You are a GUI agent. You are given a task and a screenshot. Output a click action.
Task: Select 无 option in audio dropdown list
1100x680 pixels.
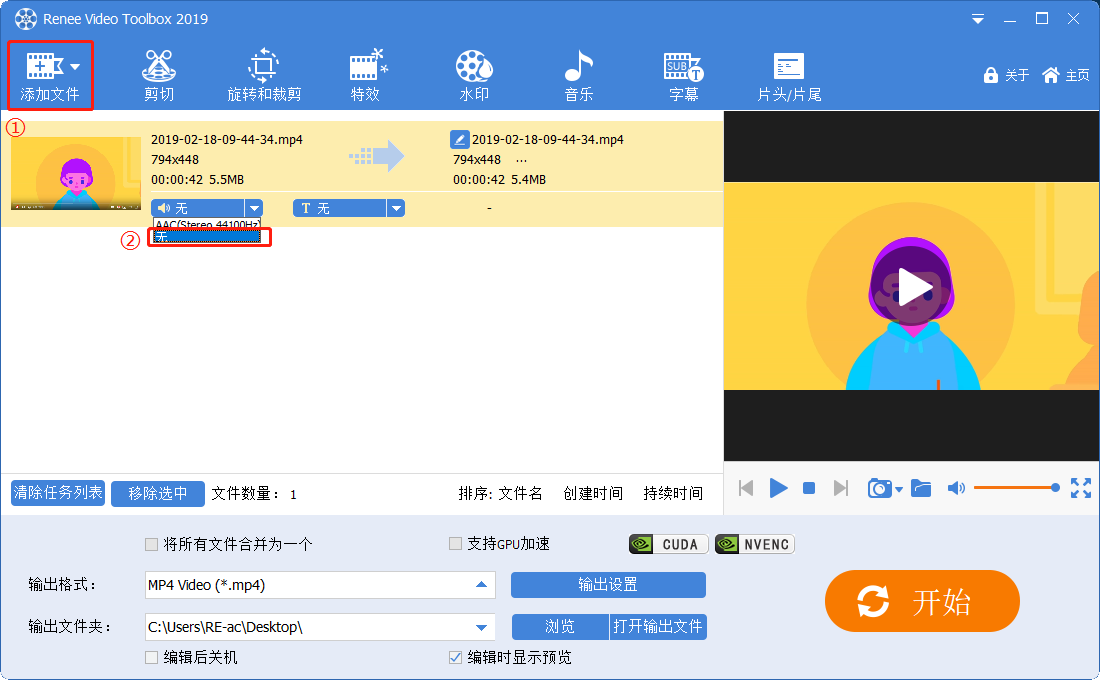pos(207,237)
